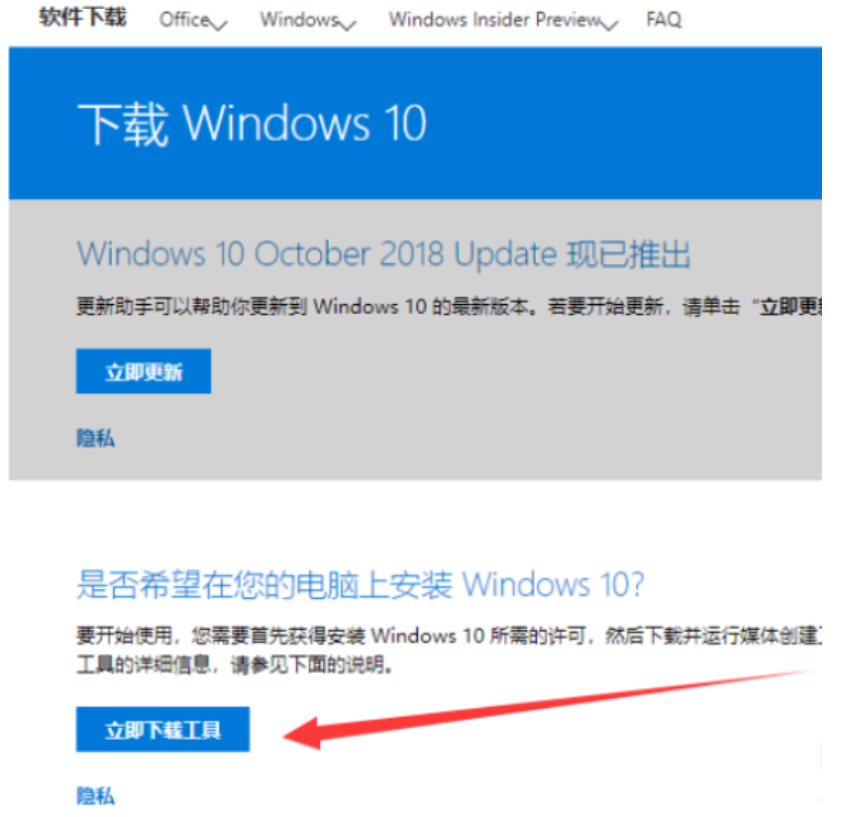The height and width of the screenshot is (817, 841).
Task: Click the red arrow annotation head
Action: pos(303,733)
